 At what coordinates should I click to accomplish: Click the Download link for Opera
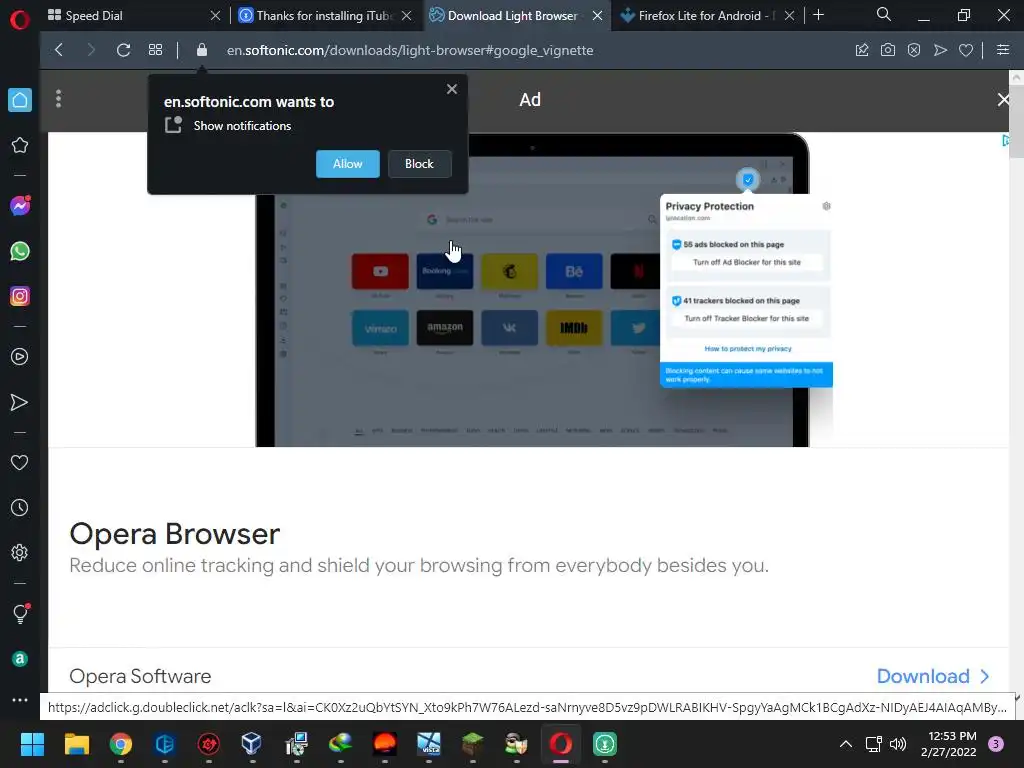pos(933,677)
